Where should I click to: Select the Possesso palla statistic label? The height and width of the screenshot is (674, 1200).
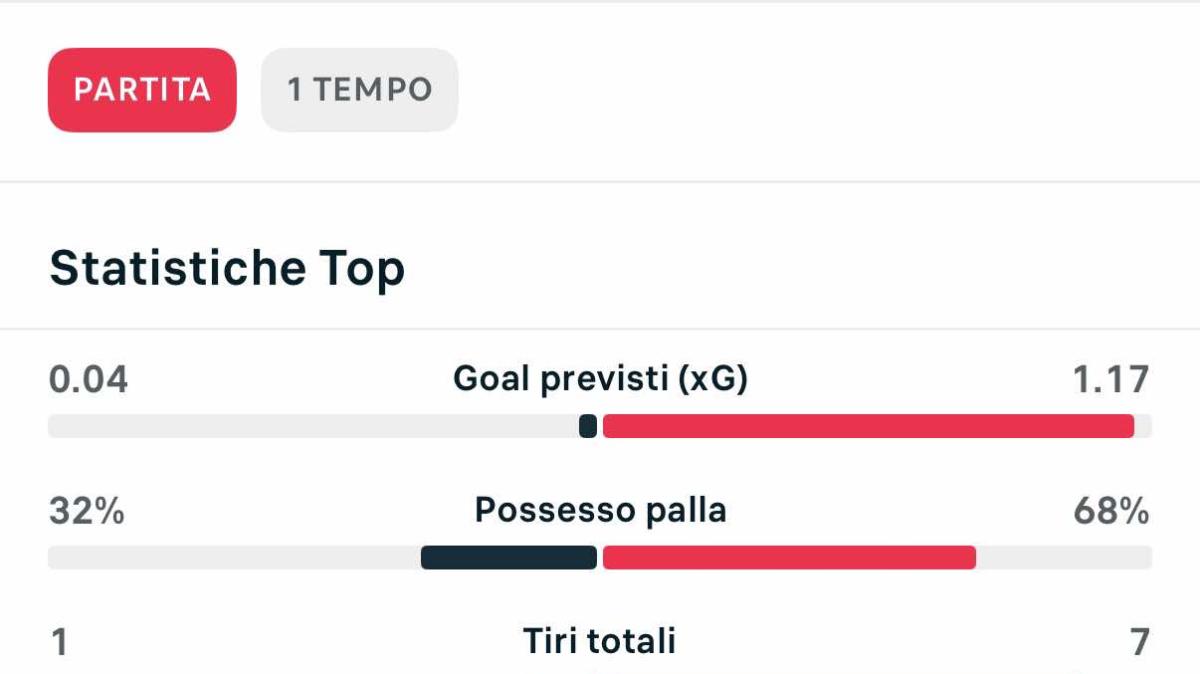pyautogui.click(x=600, y=509)
